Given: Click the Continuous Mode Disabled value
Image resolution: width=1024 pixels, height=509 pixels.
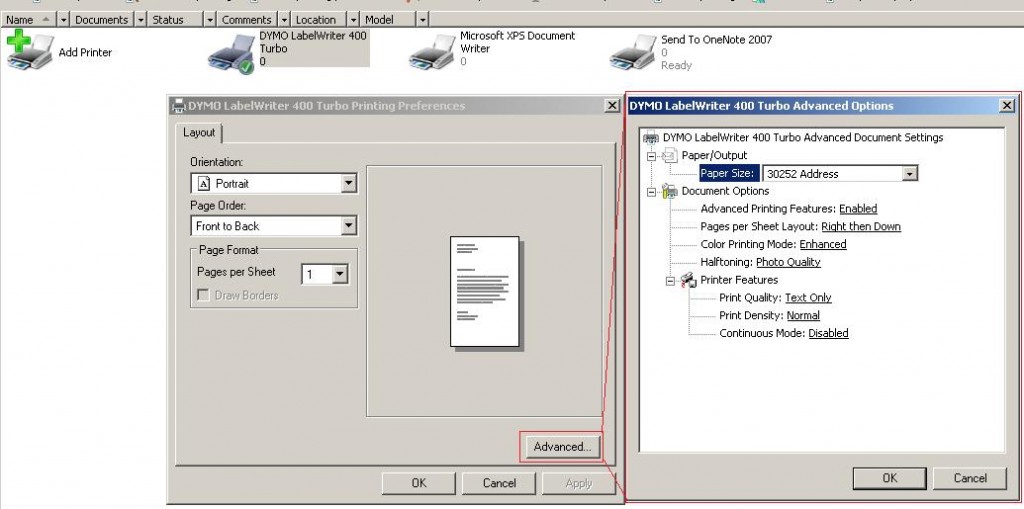Looking at the screenshot, I should pyautogui.click(x=828, y=333).
